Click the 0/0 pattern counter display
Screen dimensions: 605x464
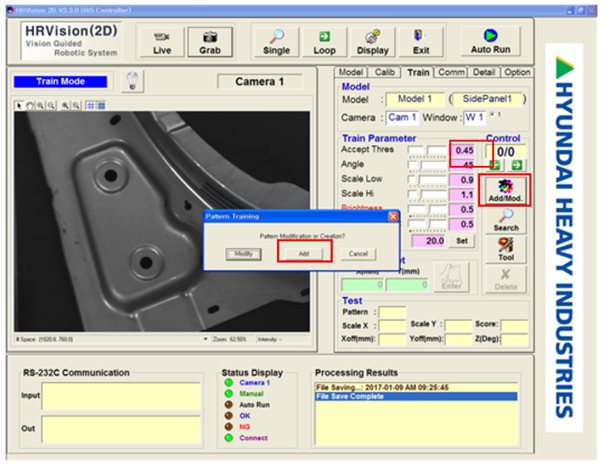tap(505, 152)
